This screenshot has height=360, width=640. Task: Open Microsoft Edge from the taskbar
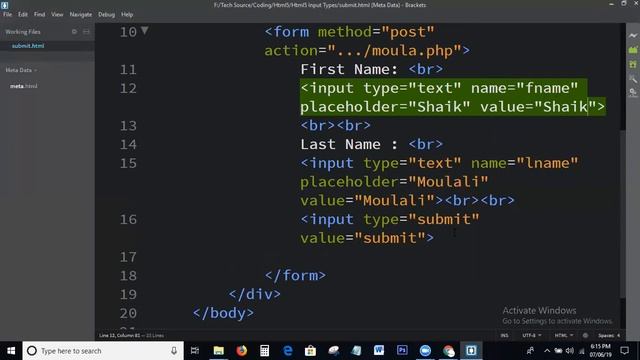(x=287, y=351)
